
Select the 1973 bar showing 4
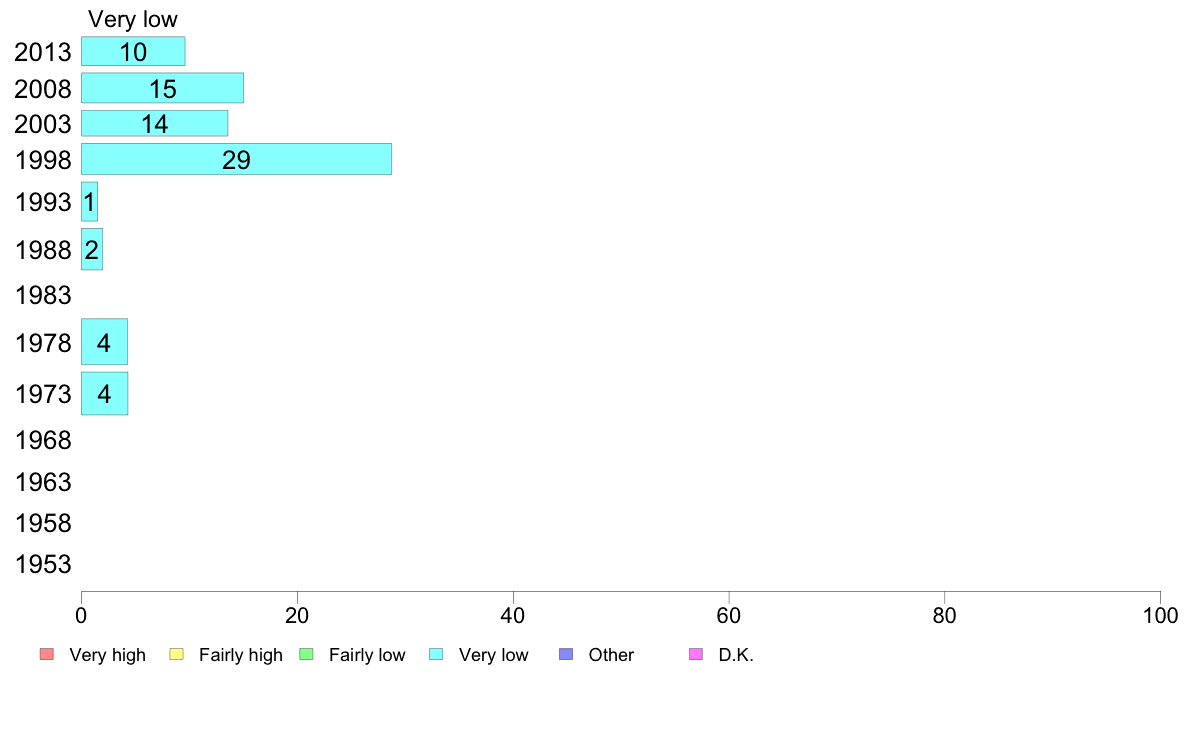point(105,393)
